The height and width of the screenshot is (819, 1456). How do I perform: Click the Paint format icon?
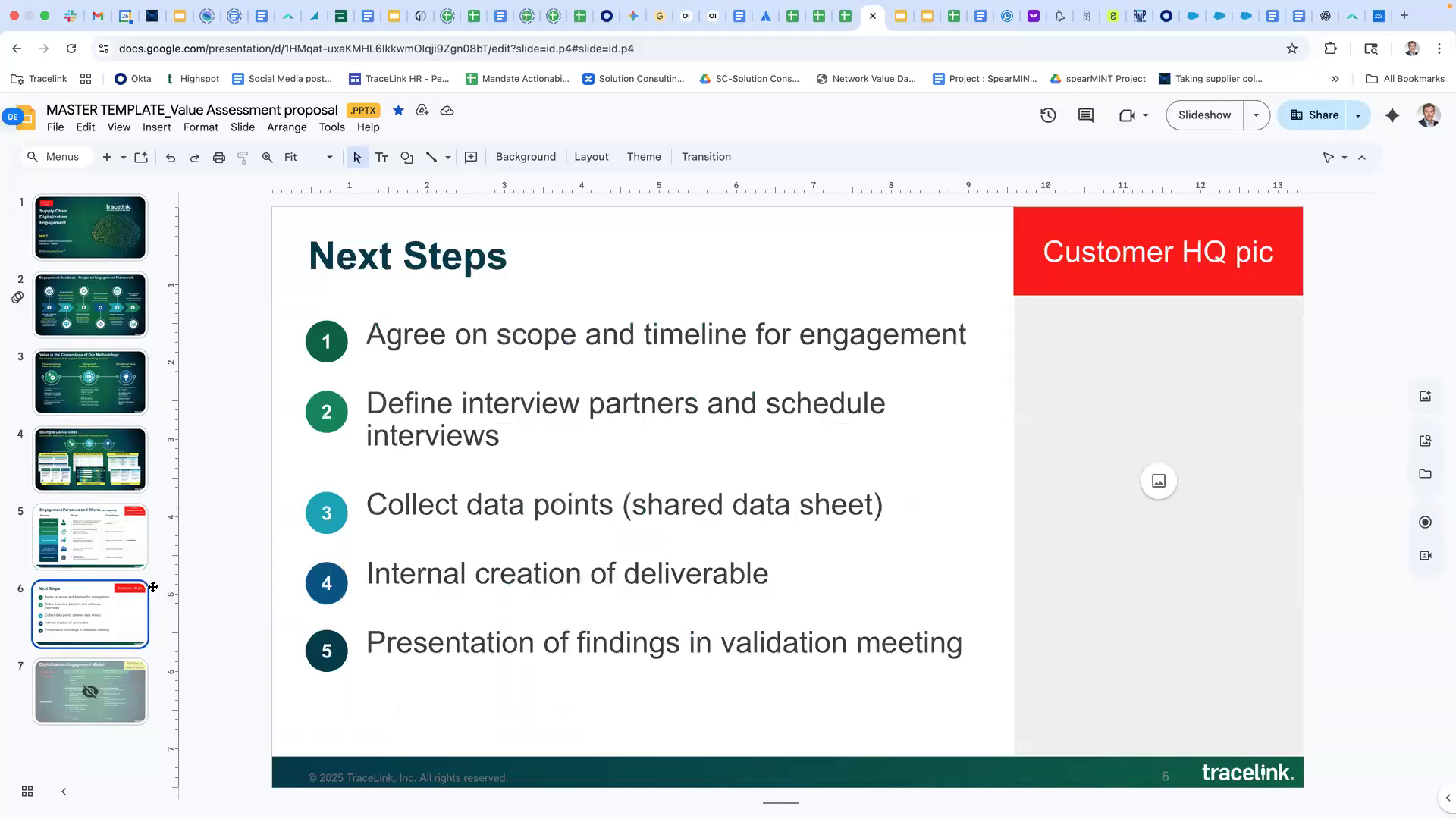[x=243, y=157]
